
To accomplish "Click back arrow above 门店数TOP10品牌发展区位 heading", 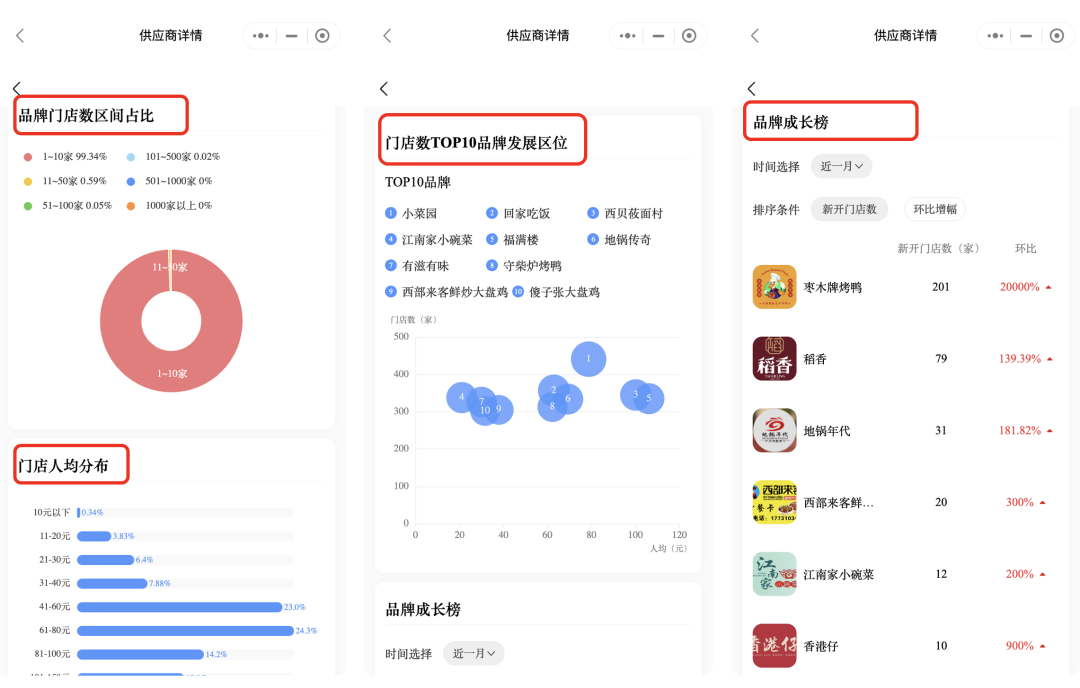I will coord(384,89).
